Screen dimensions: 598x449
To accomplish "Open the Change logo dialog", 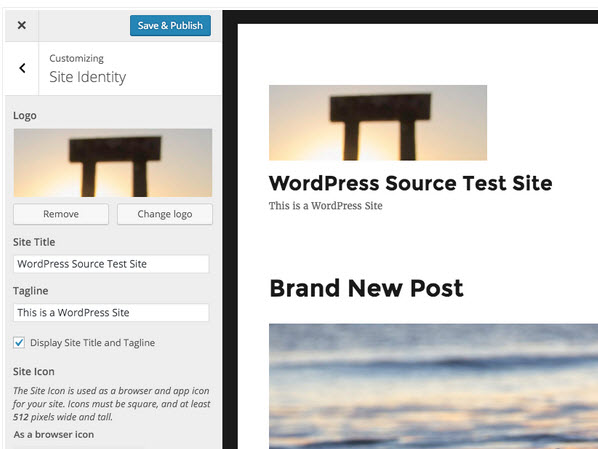I will click(165, 214).
